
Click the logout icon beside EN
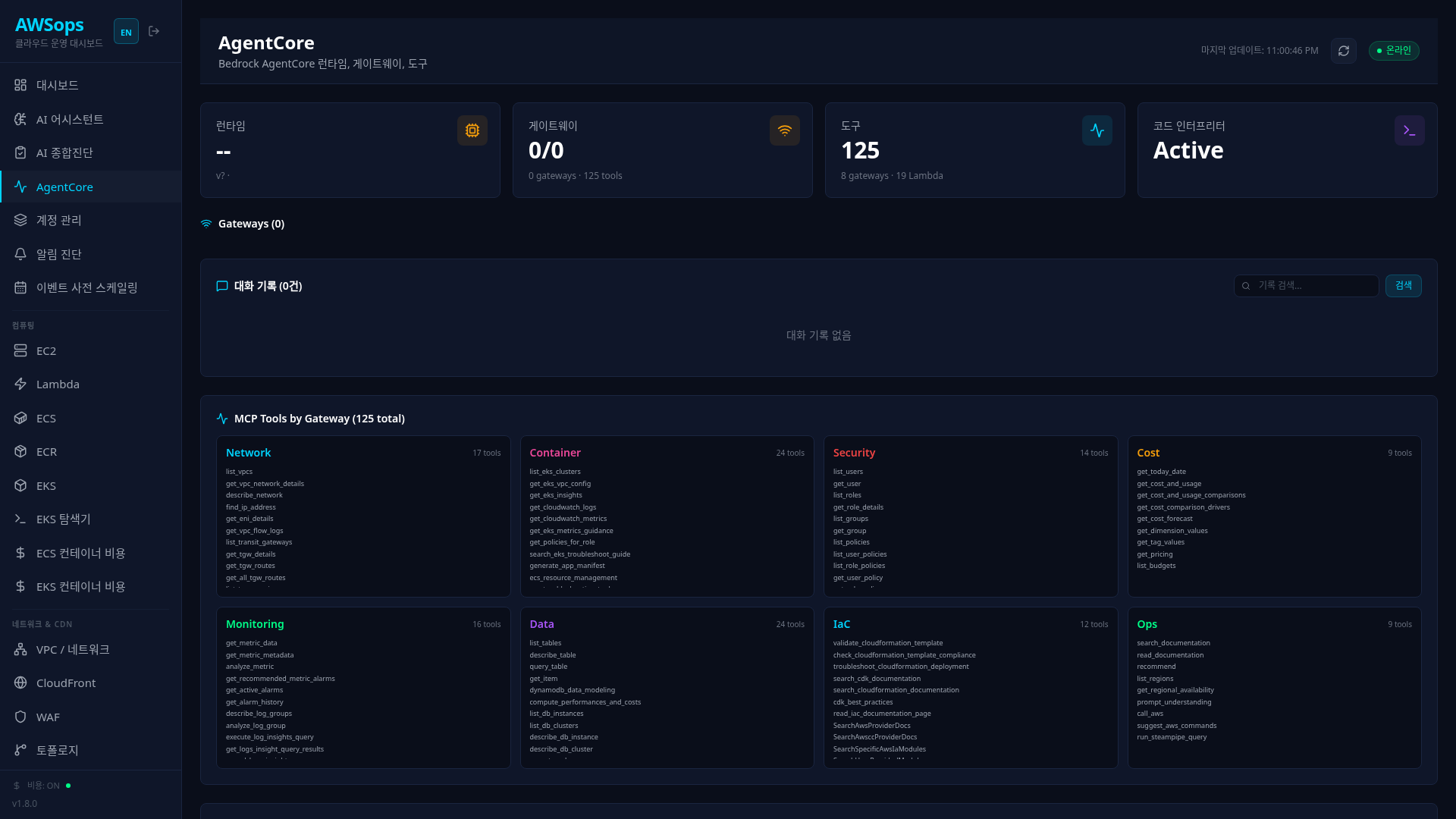(154, 31)
